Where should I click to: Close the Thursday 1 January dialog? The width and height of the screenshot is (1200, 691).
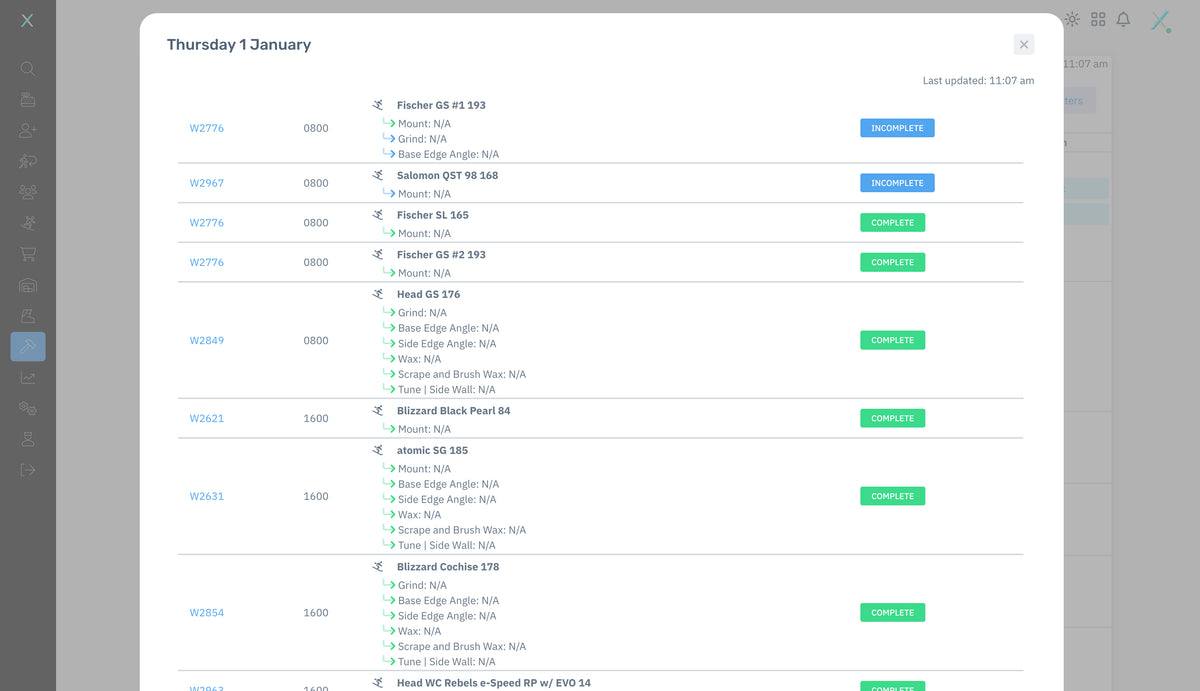click(x=1023, y=44)
